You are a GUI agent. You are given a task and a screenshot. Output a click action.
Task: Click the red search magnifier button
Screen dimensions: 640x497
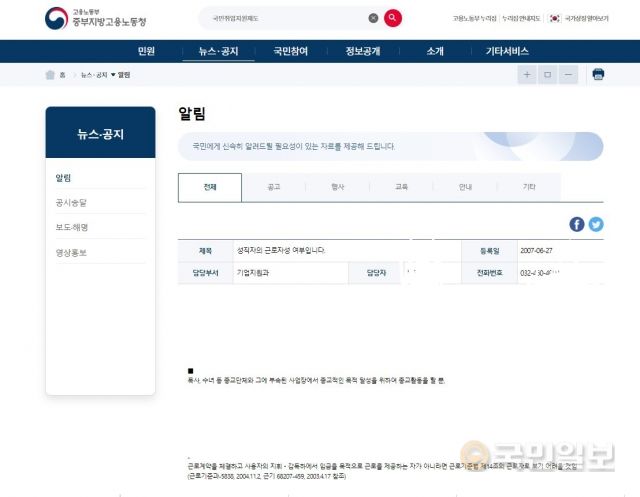(x=393, y=18)
